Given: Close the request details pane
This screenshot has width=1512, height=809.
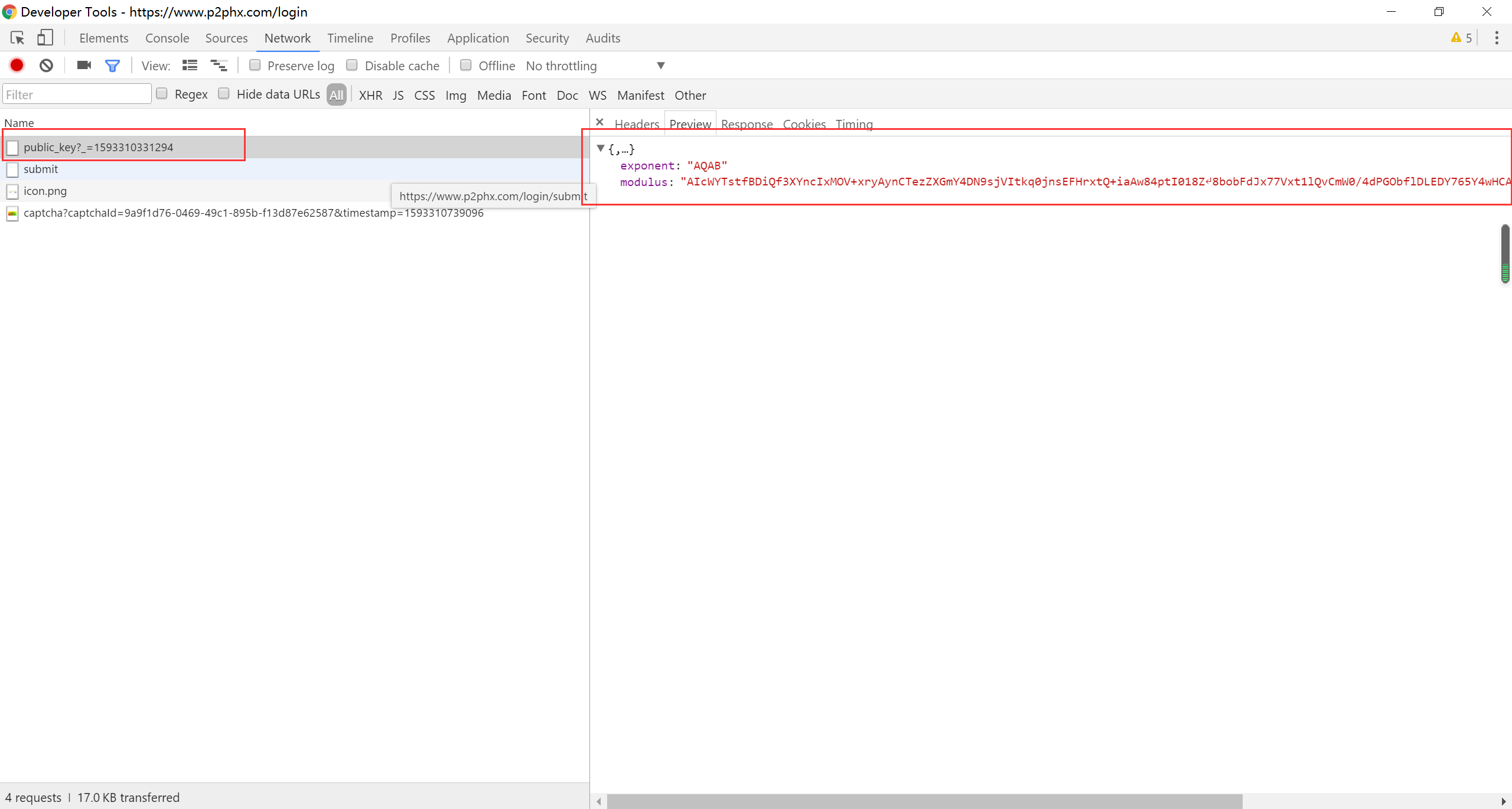Looking at the screenshot, I should [x=599, y=122].
